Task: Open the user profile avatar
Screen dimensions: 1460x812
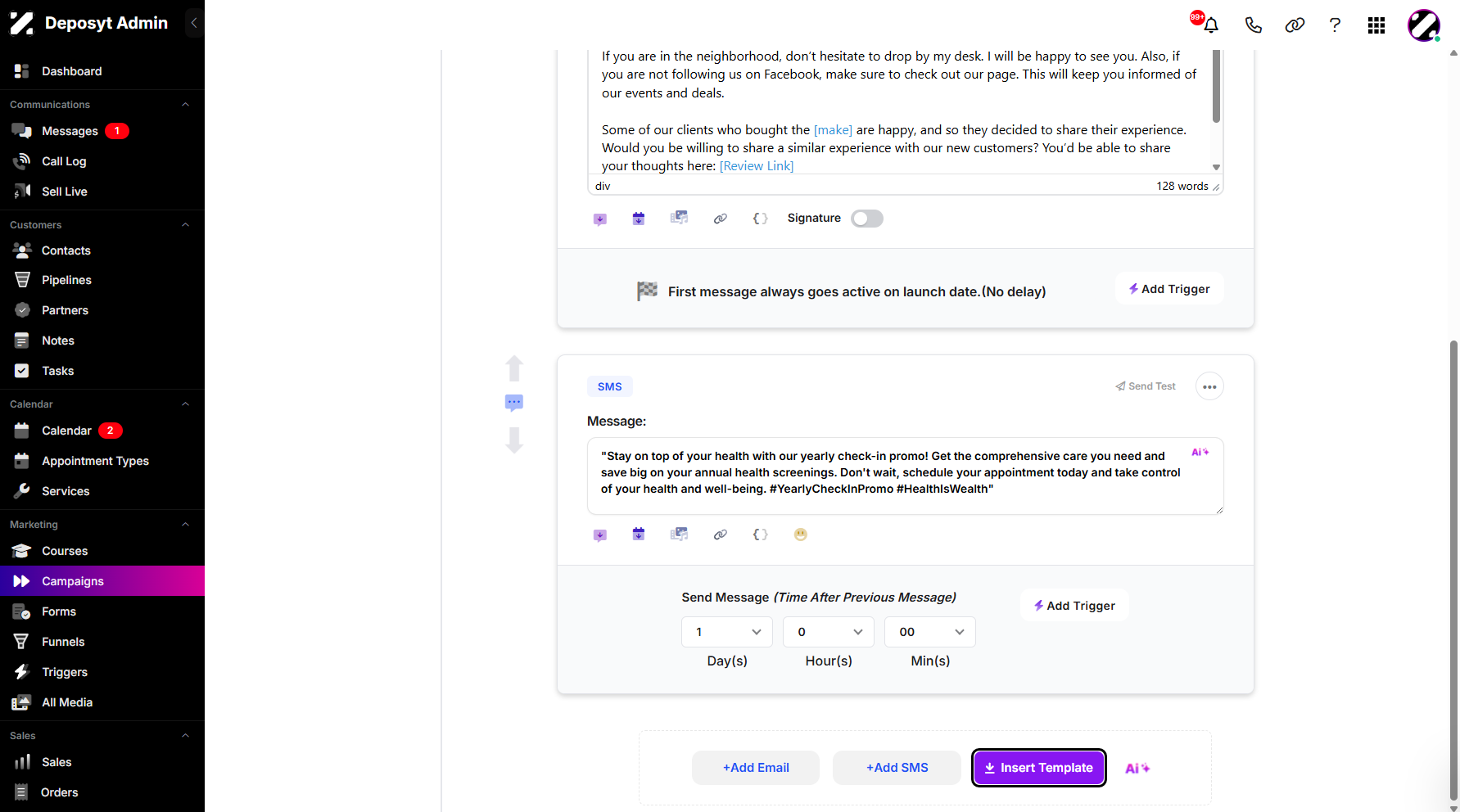Action: pyautogui.click(x=1424, y=25)
